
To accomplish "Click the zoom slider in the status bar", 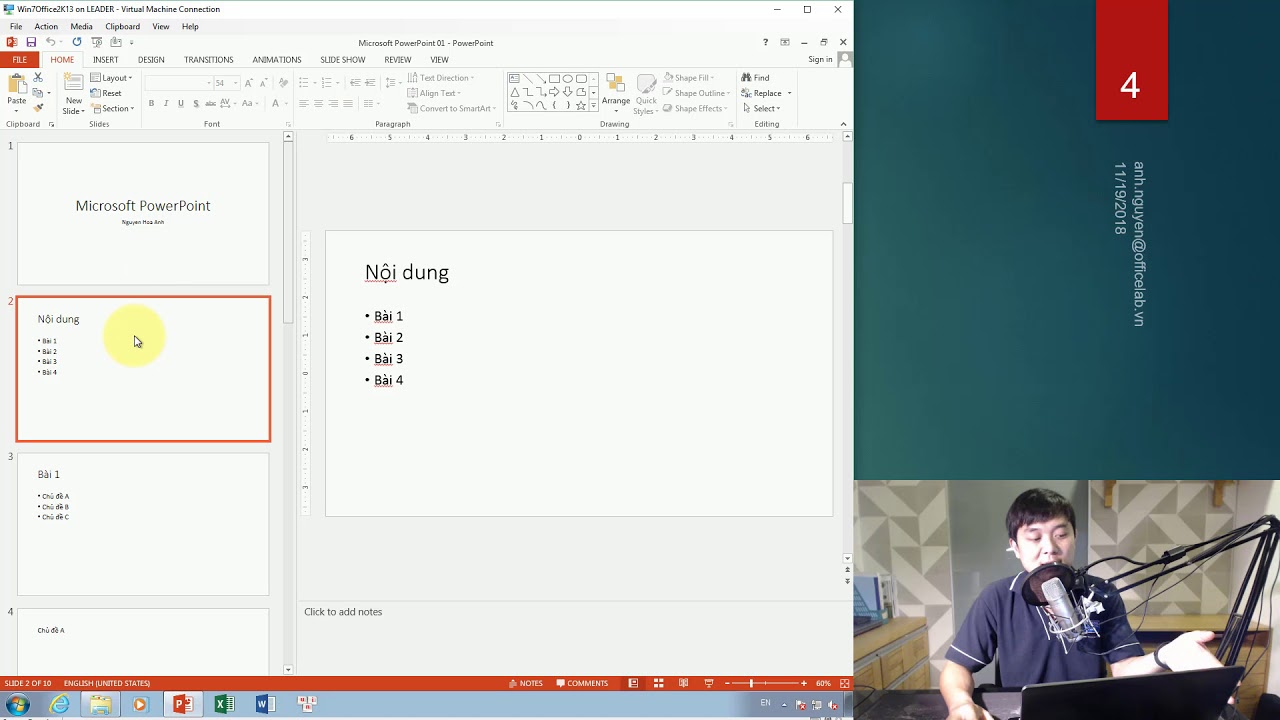I will point(765,683).
